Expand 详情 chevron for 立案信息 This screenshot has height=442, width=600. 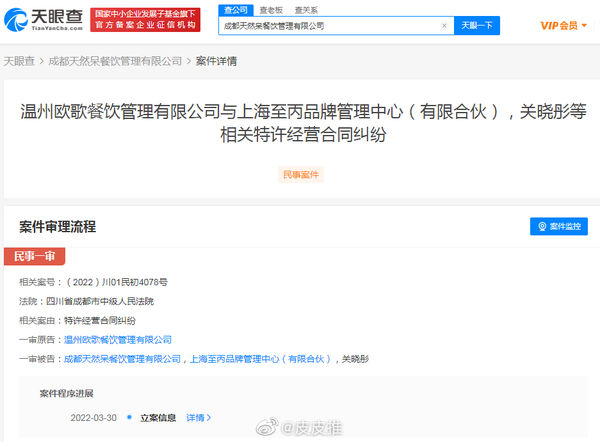coord(208,417)
